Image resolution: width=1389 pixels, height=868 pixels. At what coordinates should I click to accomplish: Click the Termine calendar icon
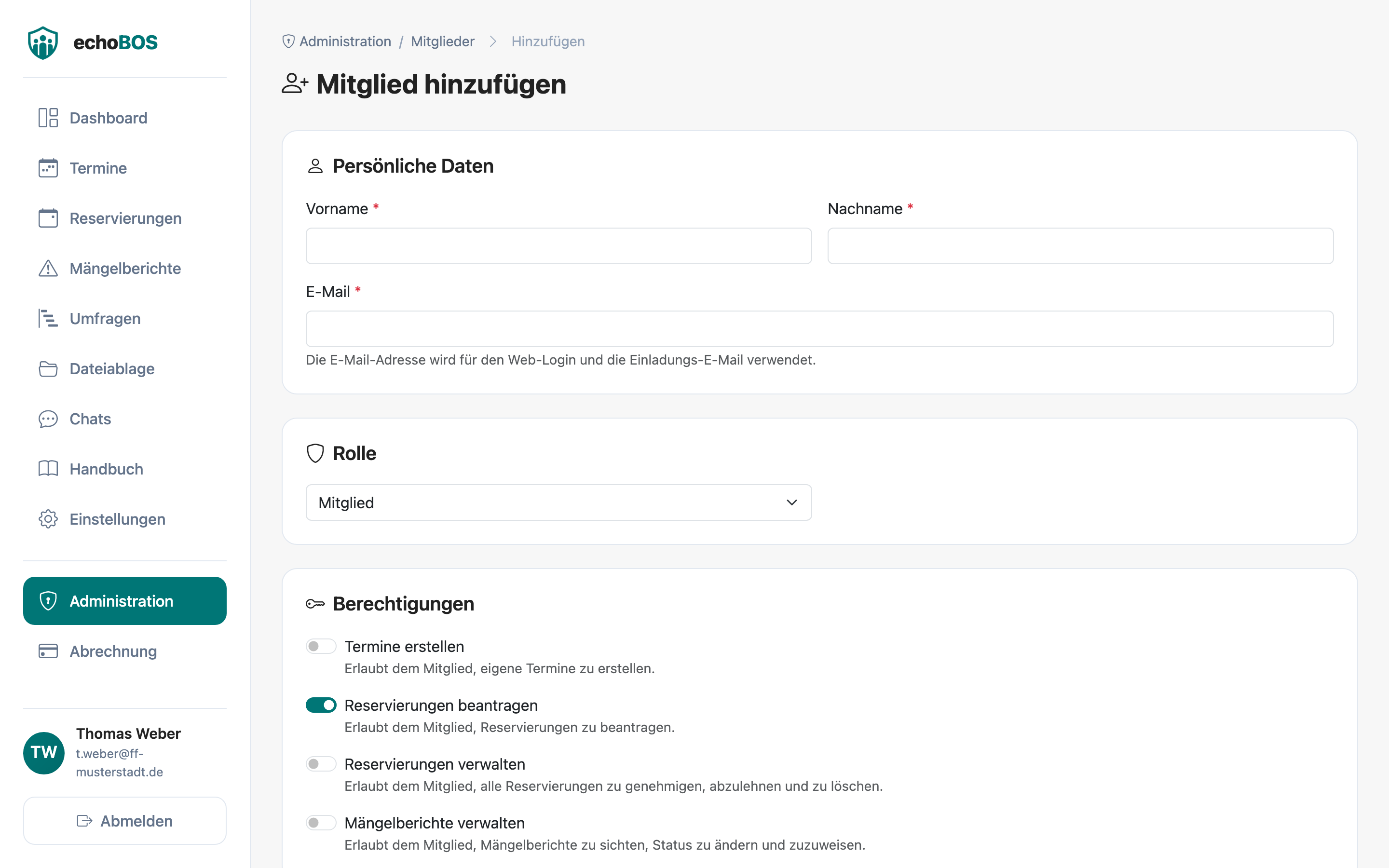pyautogui.click(x=48, y=168)
